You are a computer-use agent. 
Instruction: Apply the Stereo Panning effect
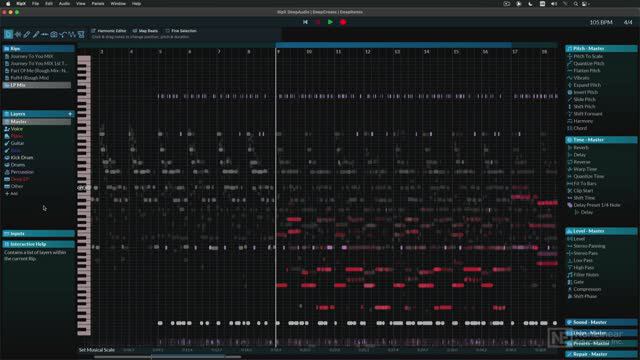point(589,246)
